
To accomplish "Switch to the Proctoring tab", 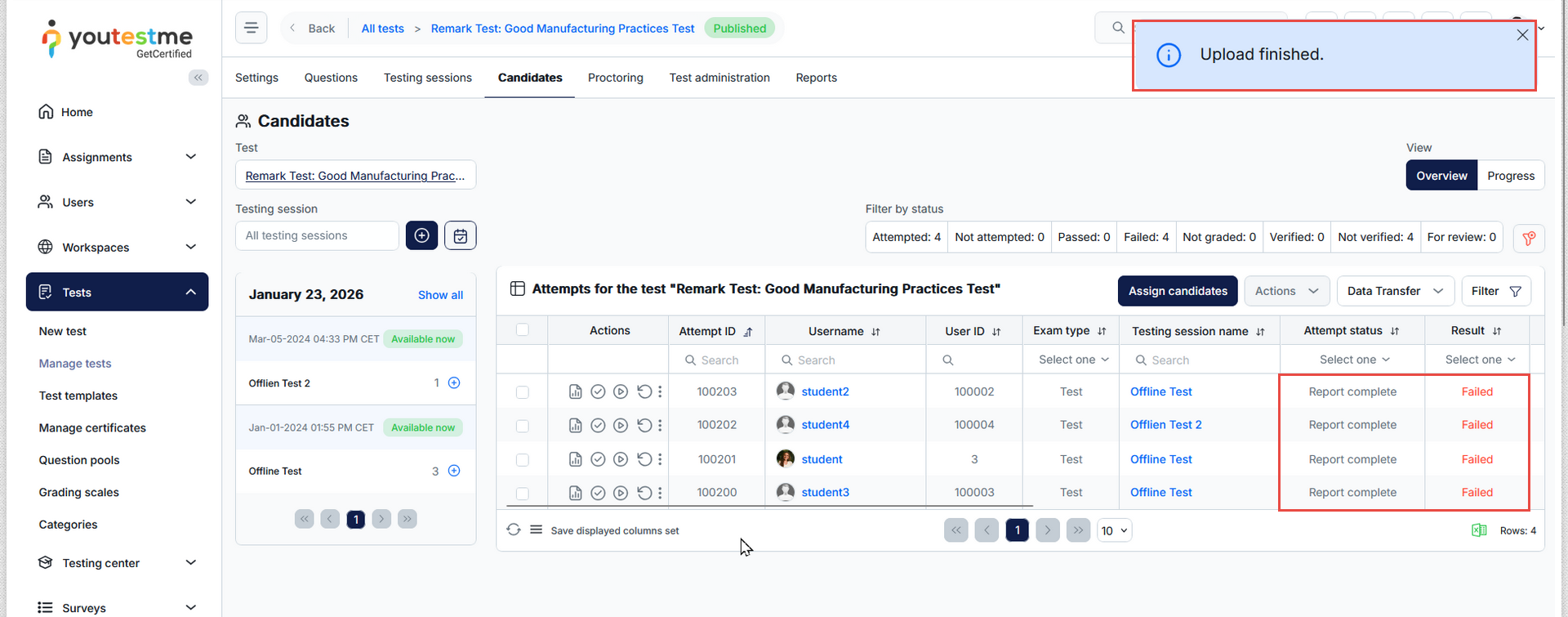I will tap(615, 78).
